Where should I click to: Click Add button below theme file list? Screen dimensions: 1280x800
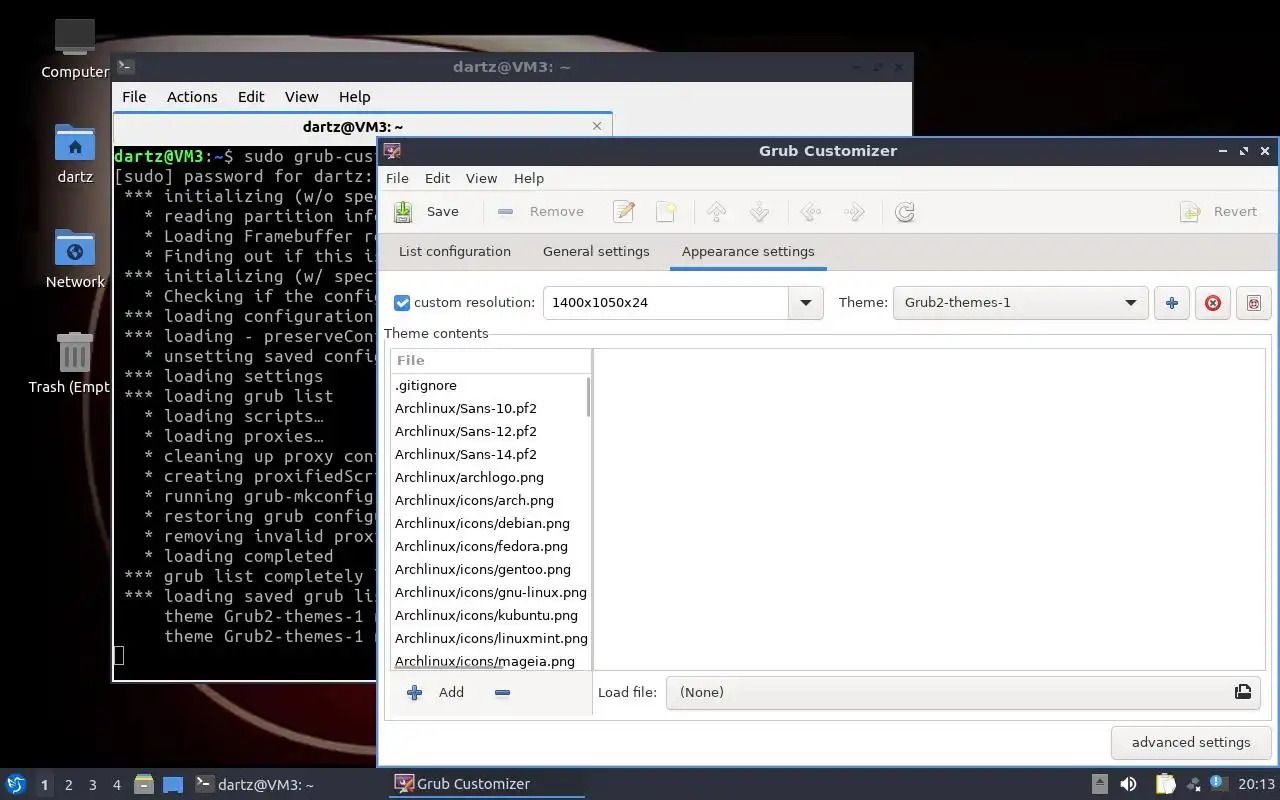point(436,692)
